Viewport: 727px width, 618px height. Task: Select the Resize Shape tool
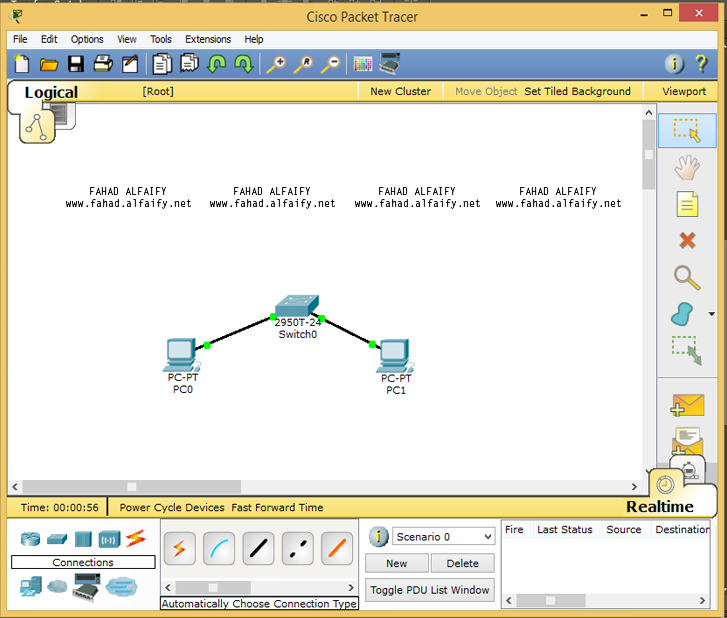[687, 350]
